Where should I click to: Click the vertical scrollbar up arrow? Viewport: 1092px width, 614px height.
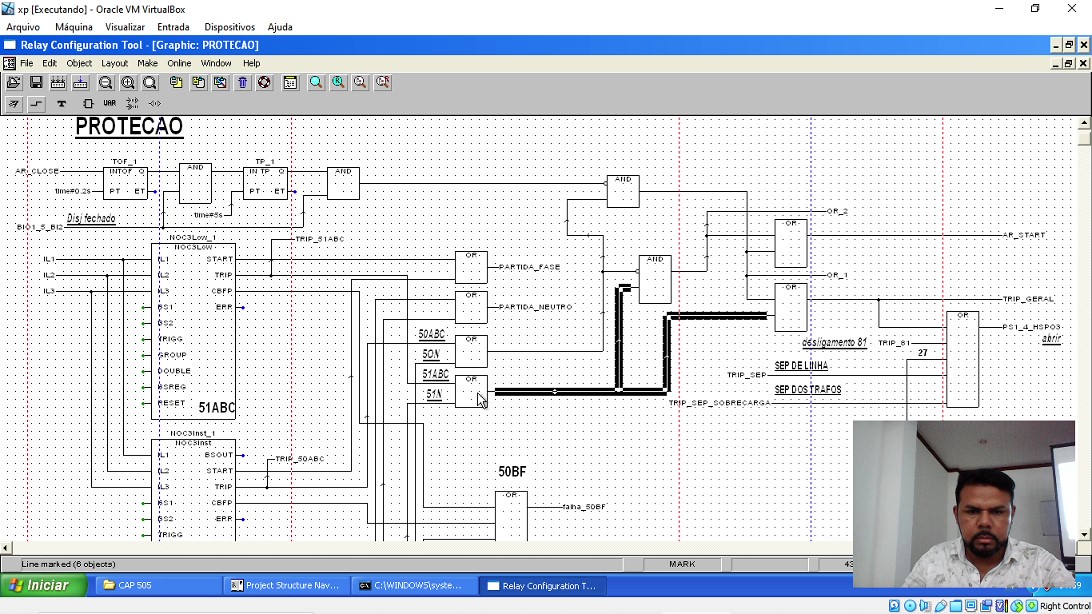[1084, 122]
